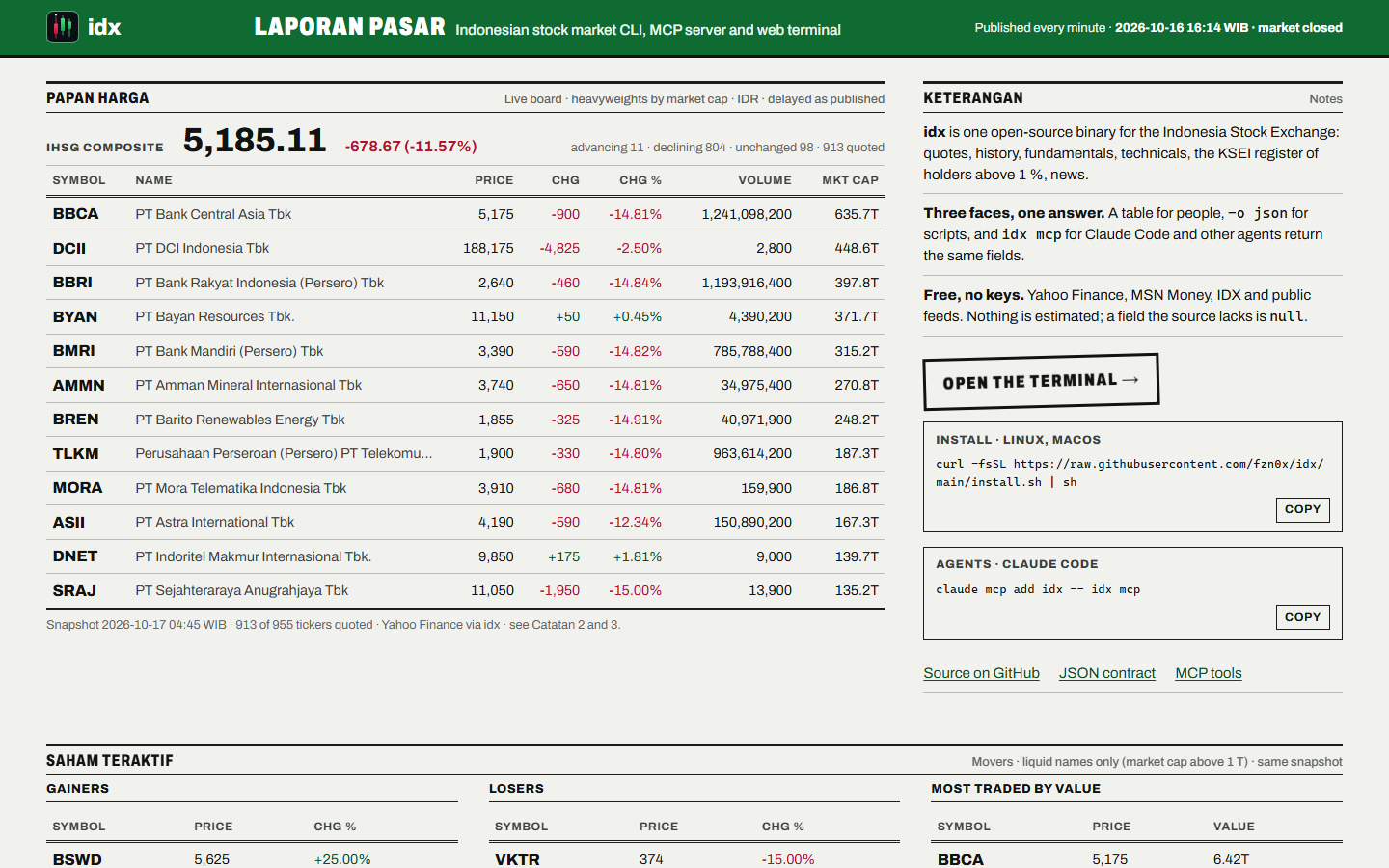The height and width of the screenshot is (868, 1389).
Task: Select the TLKM ticker symbol
Action: 75,454
